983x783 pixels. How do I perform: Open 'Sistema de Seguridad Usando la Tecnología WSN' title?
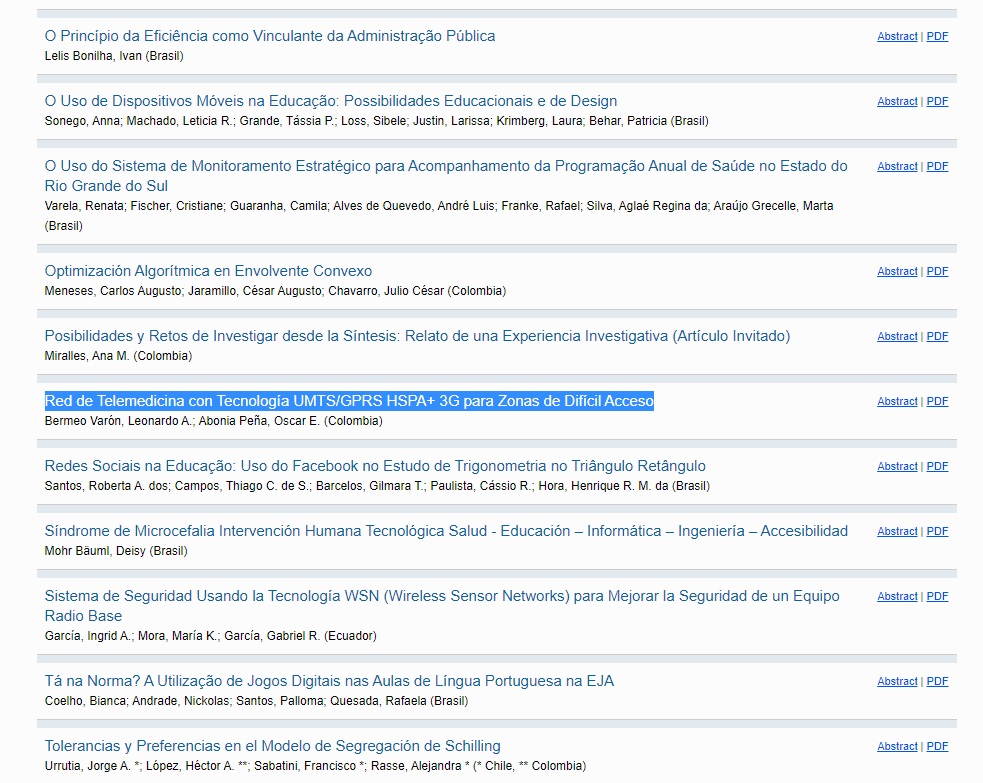click(441, 596)
